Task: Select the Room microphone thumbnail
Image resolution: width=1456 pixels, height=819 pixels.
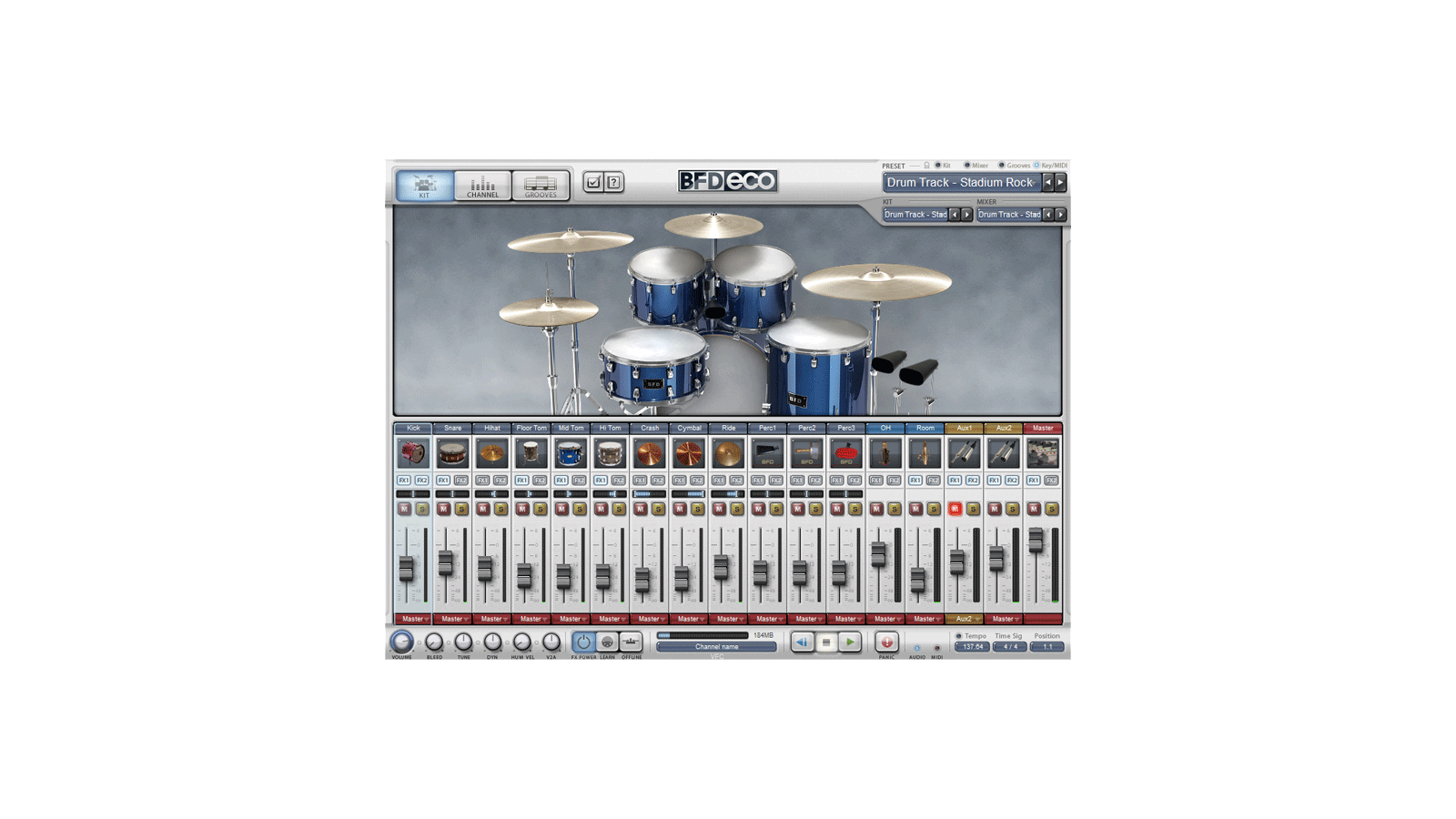Action: point(925,453)
